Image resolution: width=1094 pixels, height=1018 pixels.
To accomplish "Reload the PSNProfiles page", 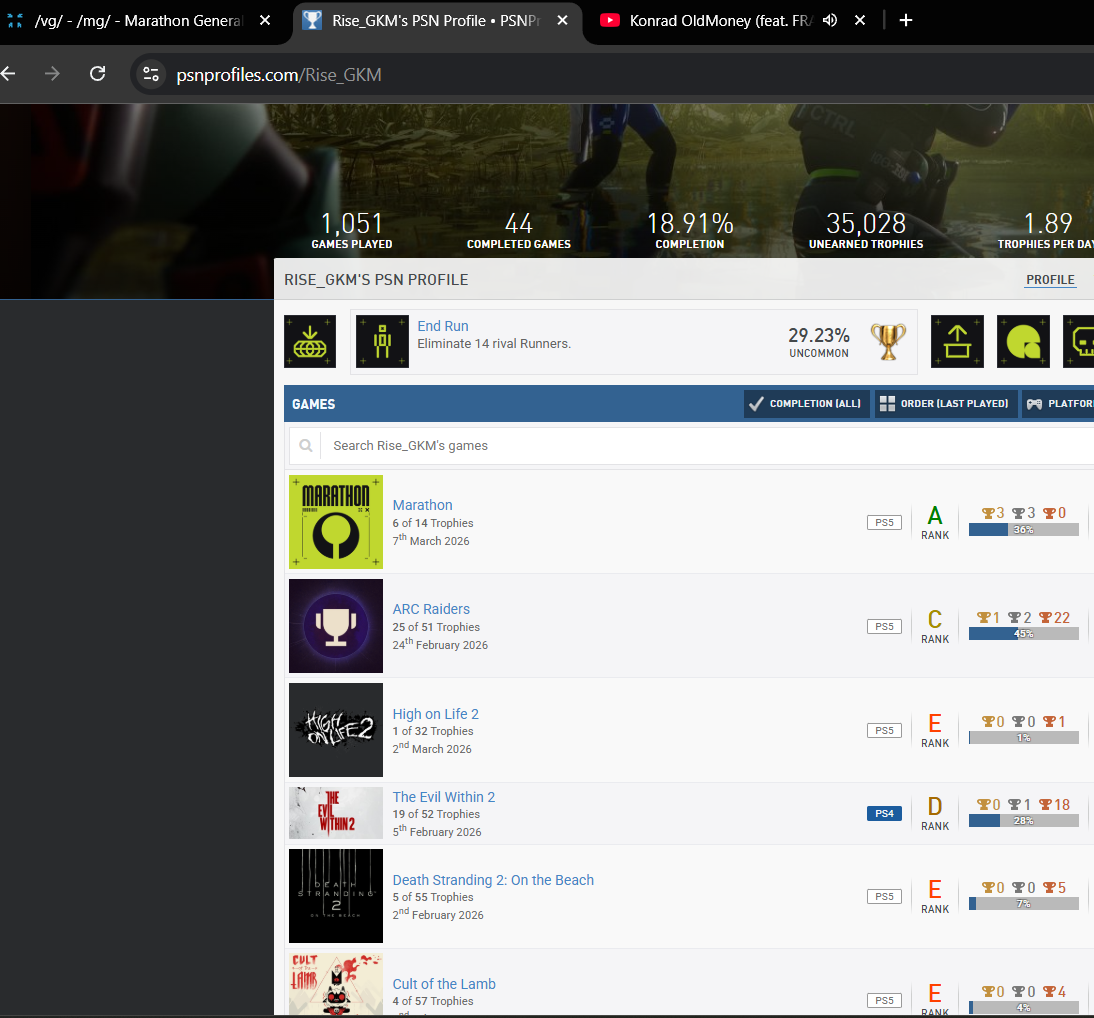I will pyautogui.click(x=98, y=73).
